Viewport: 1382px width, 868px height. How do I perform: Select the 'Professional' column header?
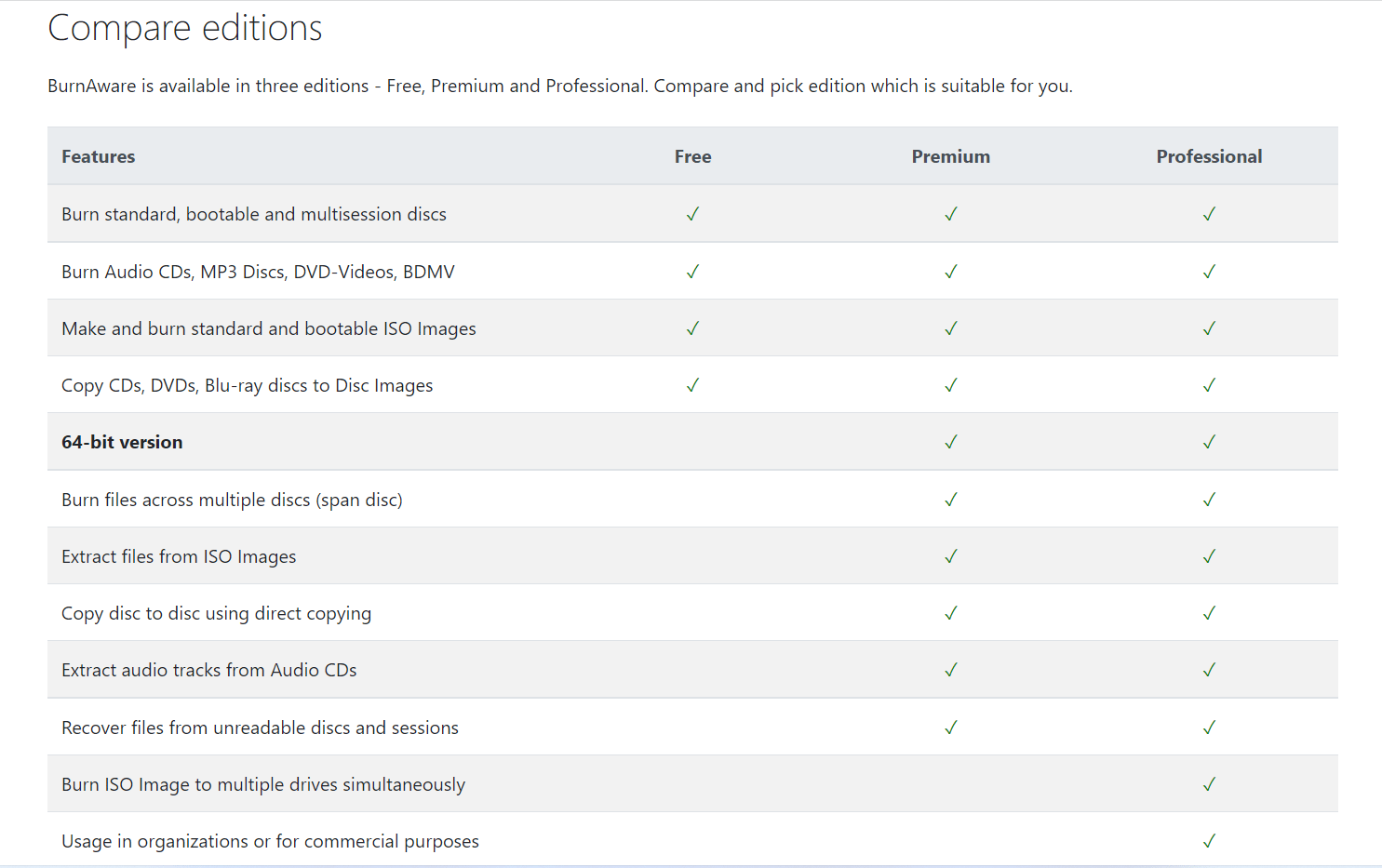tap(1210, 156)
